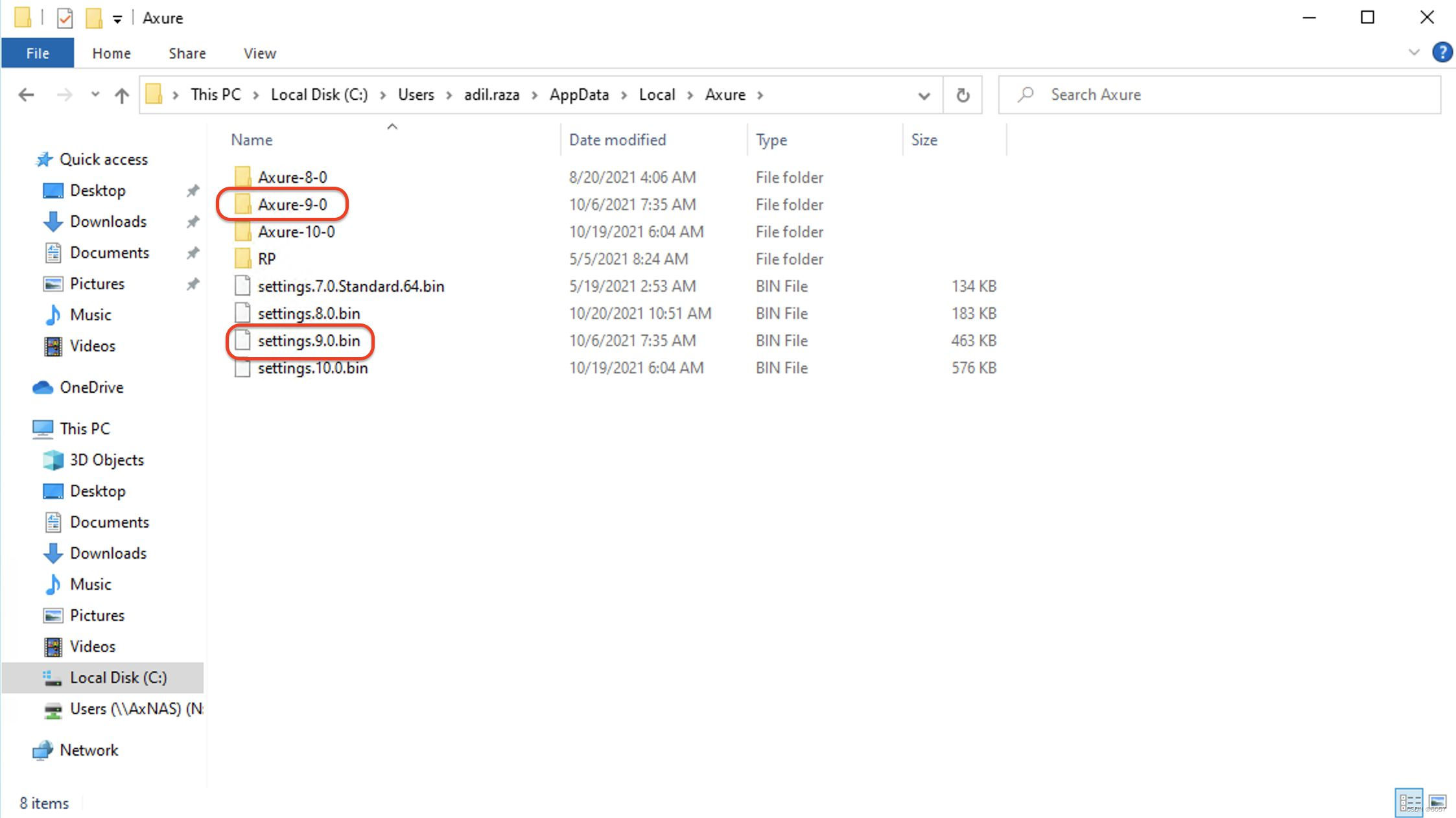Click the refresh button in address bar
1456x818 pixels.
(x=962, y=94)
